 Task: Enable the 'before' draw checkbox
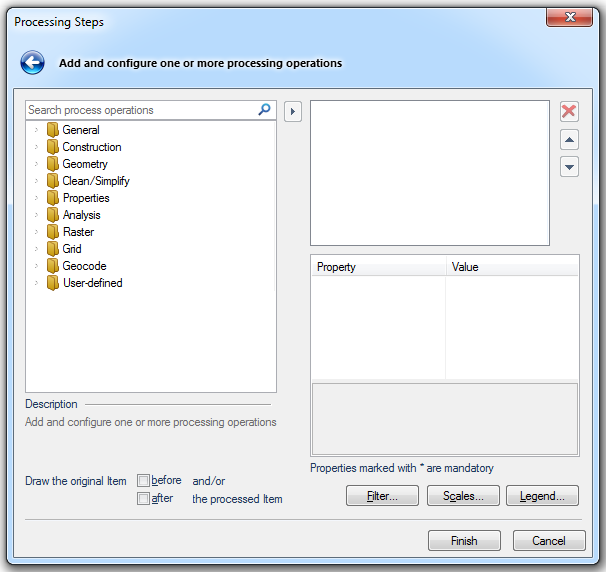[144, 481]
